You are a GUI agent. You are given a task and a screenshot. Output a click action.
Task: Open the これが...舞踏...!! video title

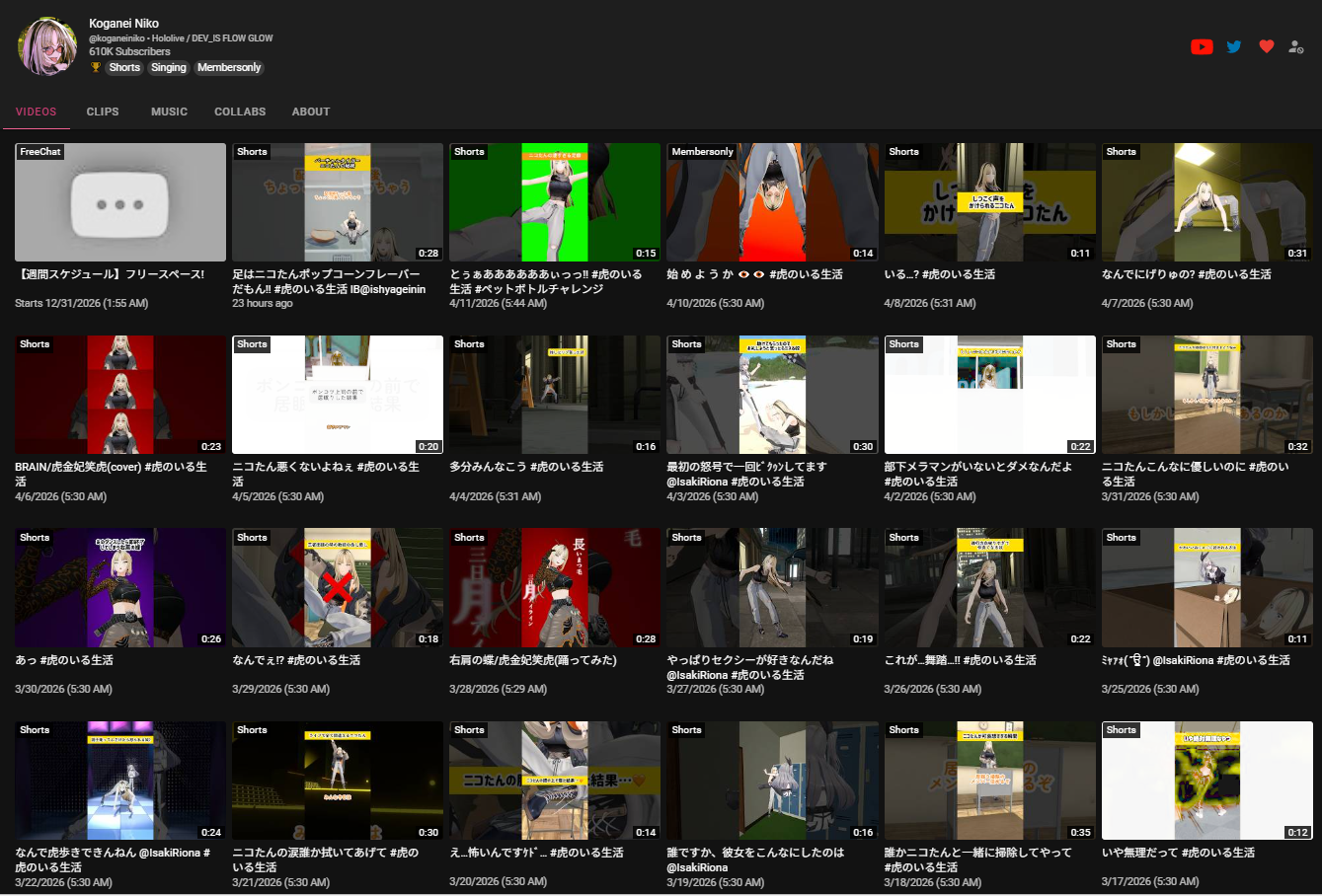(961, 660)
